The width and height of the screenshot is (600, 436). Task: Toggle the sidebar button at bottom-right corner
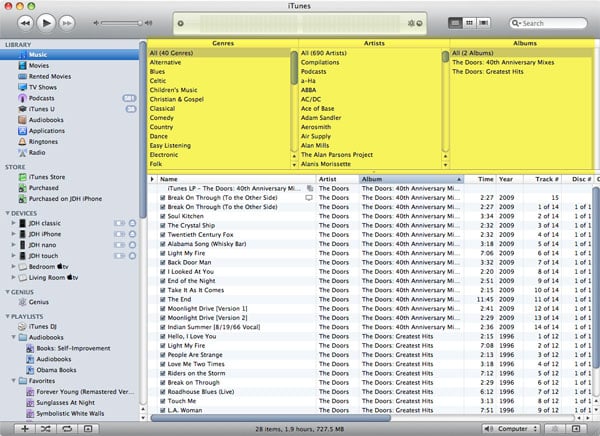[x=576, y=429]
